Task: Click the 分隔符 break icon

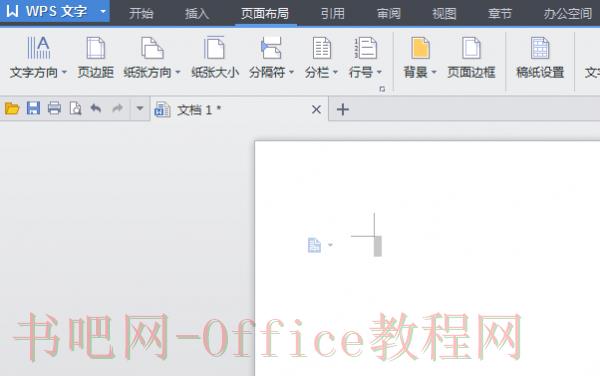Action: pos(271,48)
